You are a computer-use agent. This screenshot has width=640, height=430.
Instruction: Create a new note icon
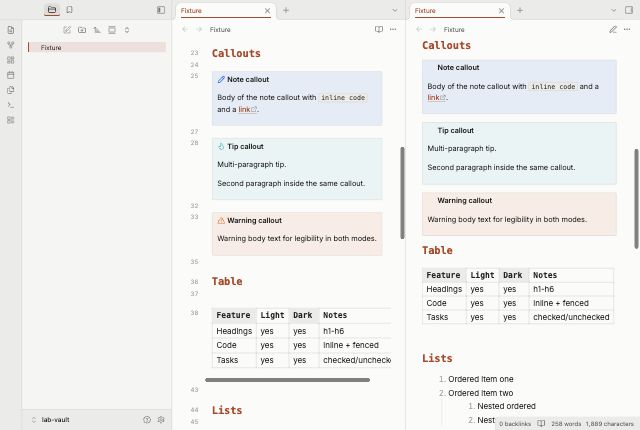pyautogui.click(x=67, y=30)
